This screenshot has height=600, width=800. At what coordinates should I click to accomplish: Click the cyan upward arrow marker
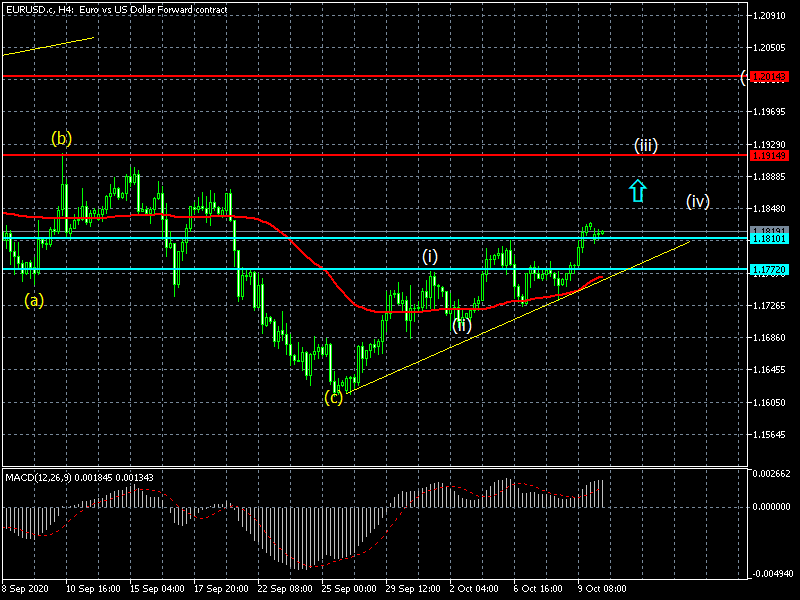(638, 190)
